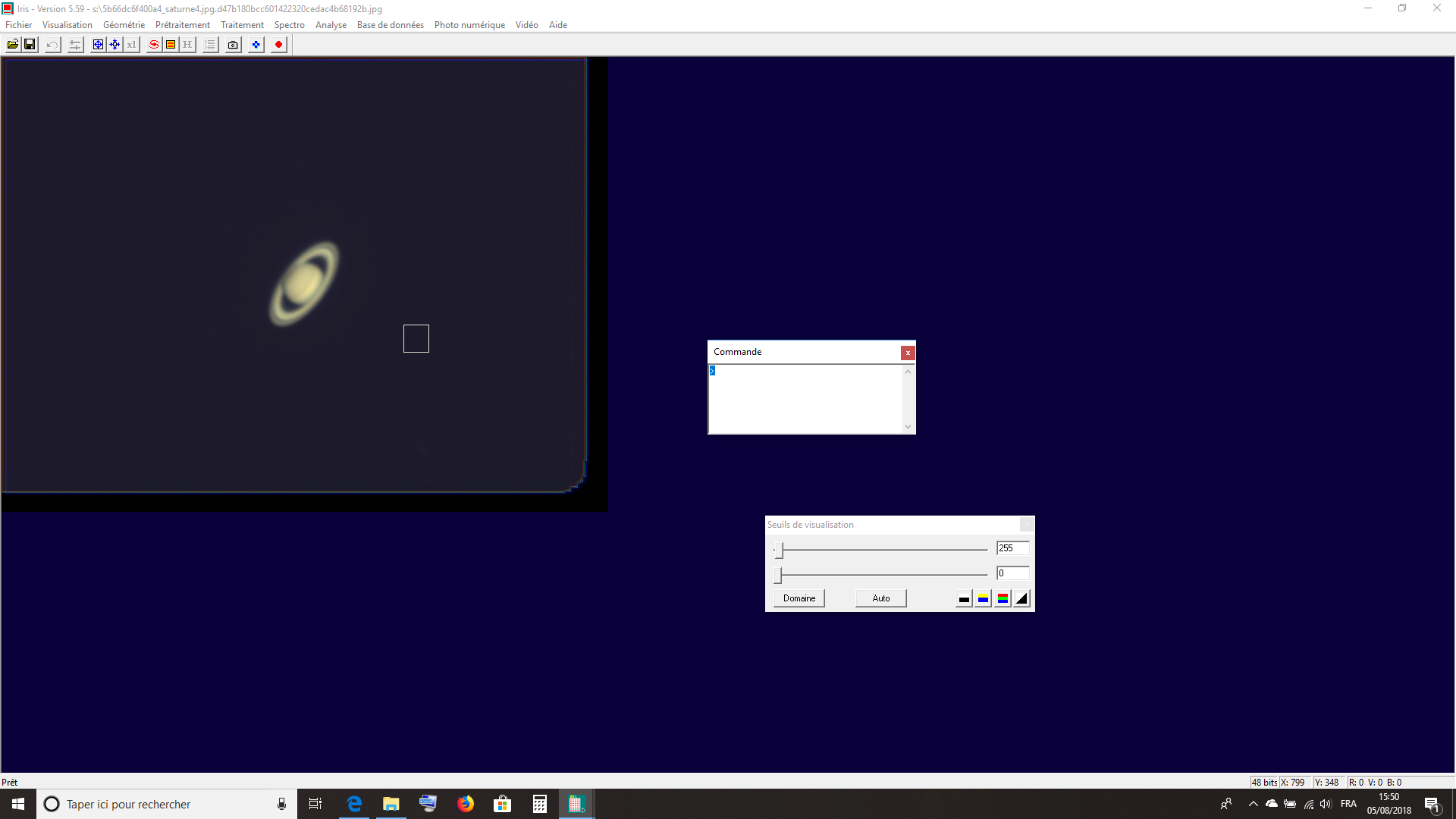Click the yellow striped square toolbar icon
This screenshot has height=819, width=1456.
coord(171,45)
